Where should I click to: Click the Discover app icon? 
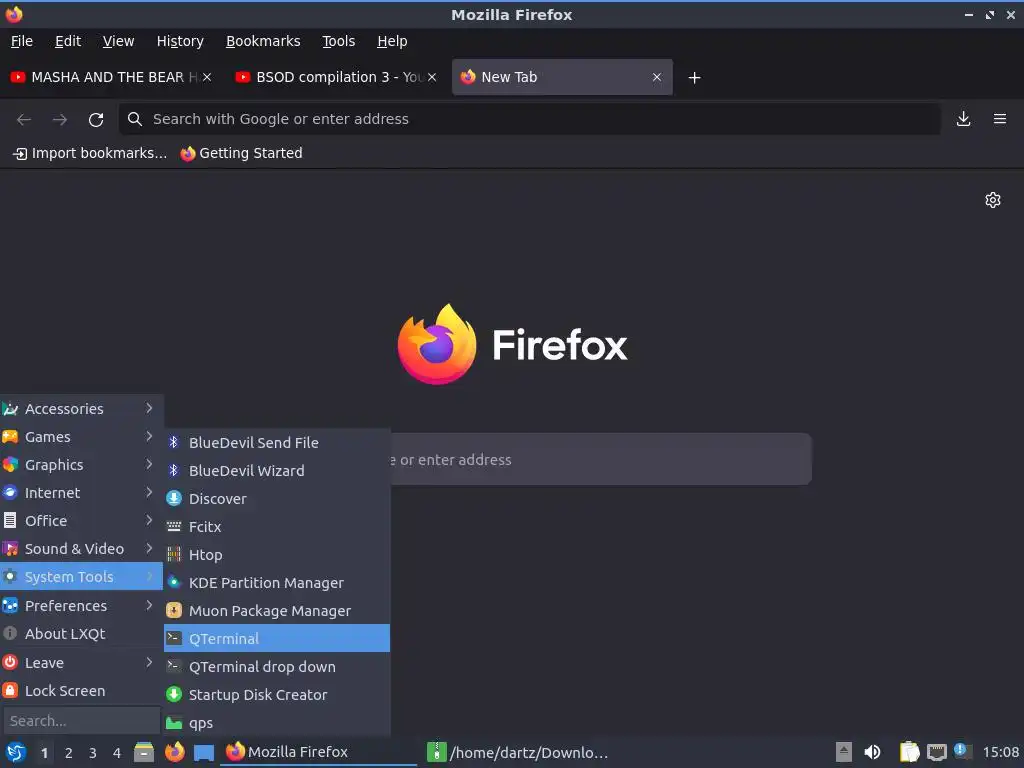tap(174, 498)
